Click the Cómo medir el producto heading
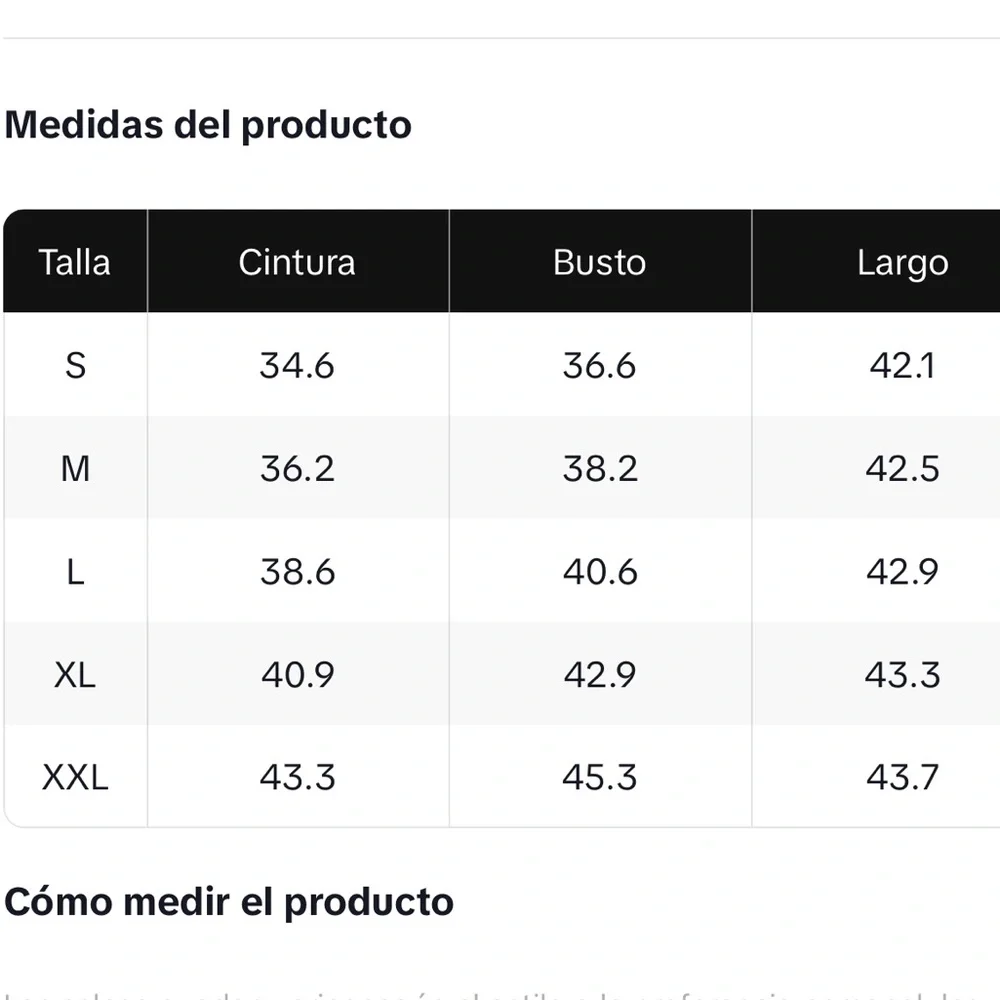 229,902
